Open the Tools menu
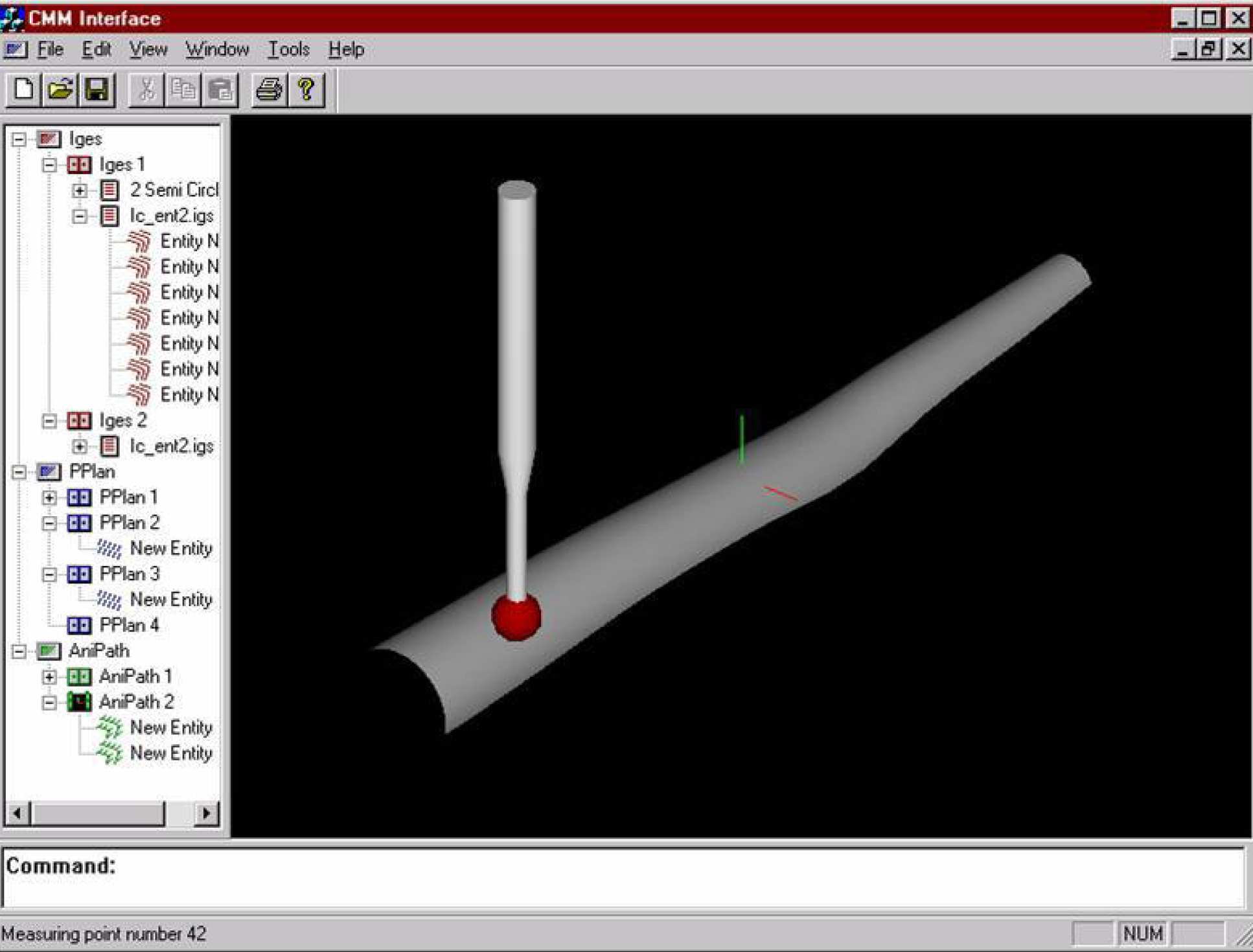The height and width of the screenshot is (952, 1253). point(288,49)
